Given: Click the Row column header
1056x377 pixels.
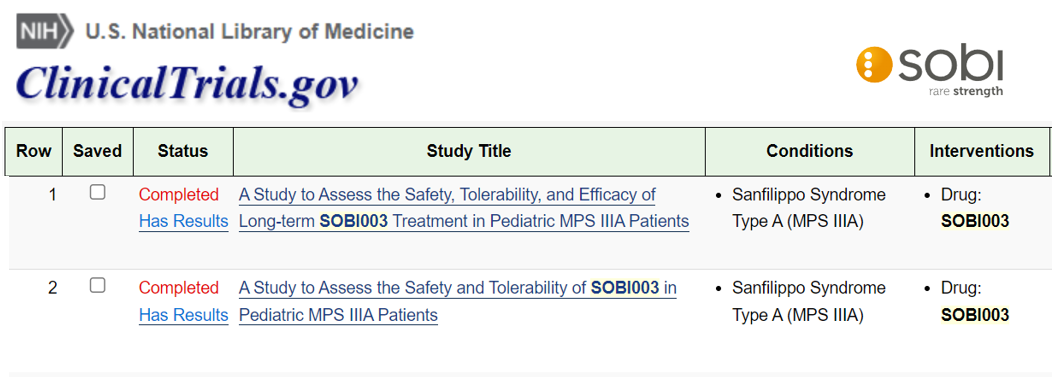Looking at the screenshot, I should pos(34,151).
